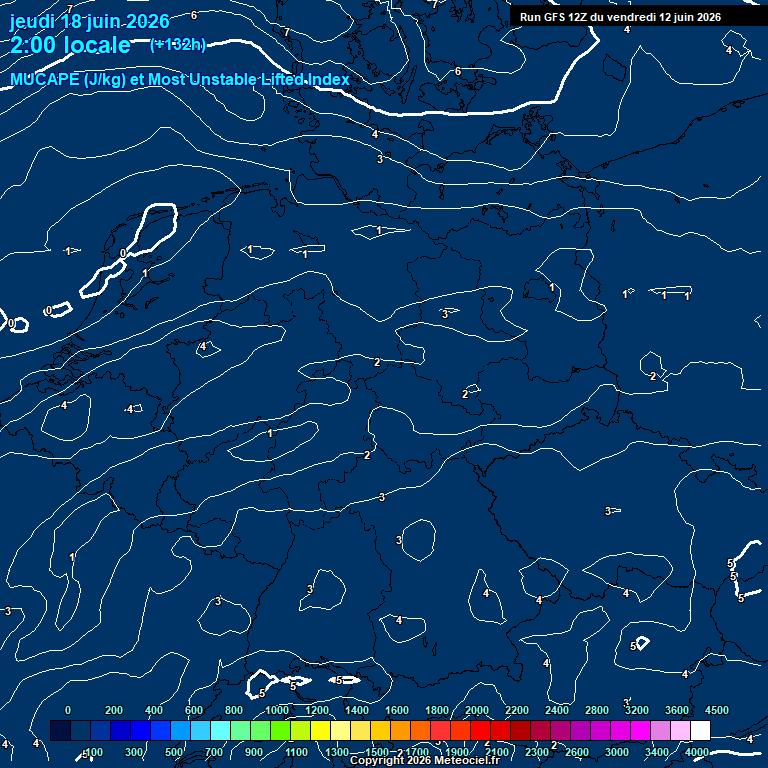Click legend label '2600' below the color bar
This screenshot has height=768, width=768.
(x=576, y=752)
